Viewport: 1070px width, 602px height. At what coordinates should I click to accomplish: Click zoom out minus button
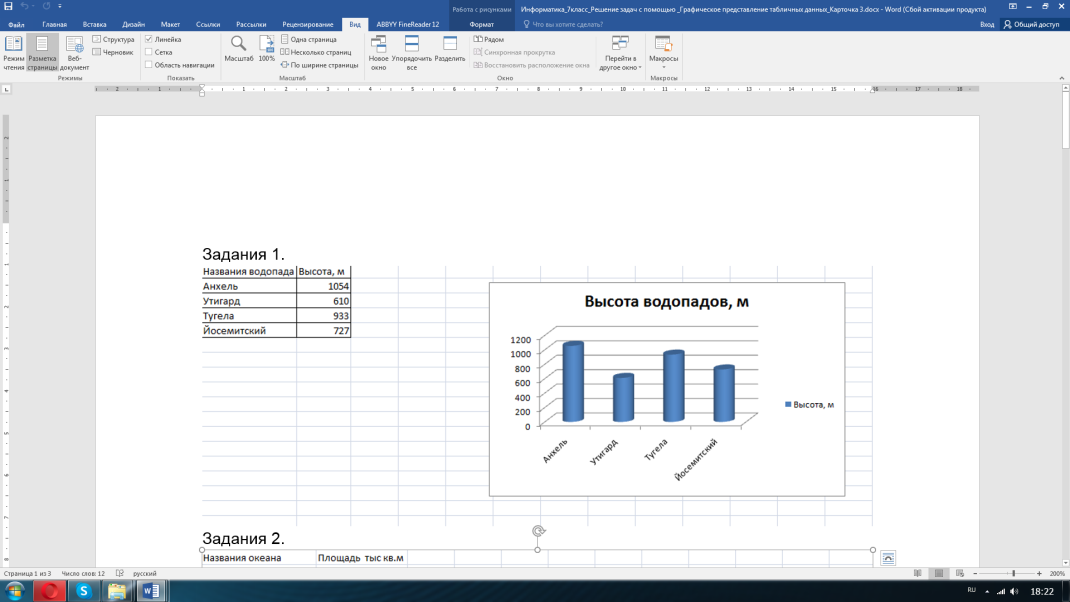tap(975, 573)
